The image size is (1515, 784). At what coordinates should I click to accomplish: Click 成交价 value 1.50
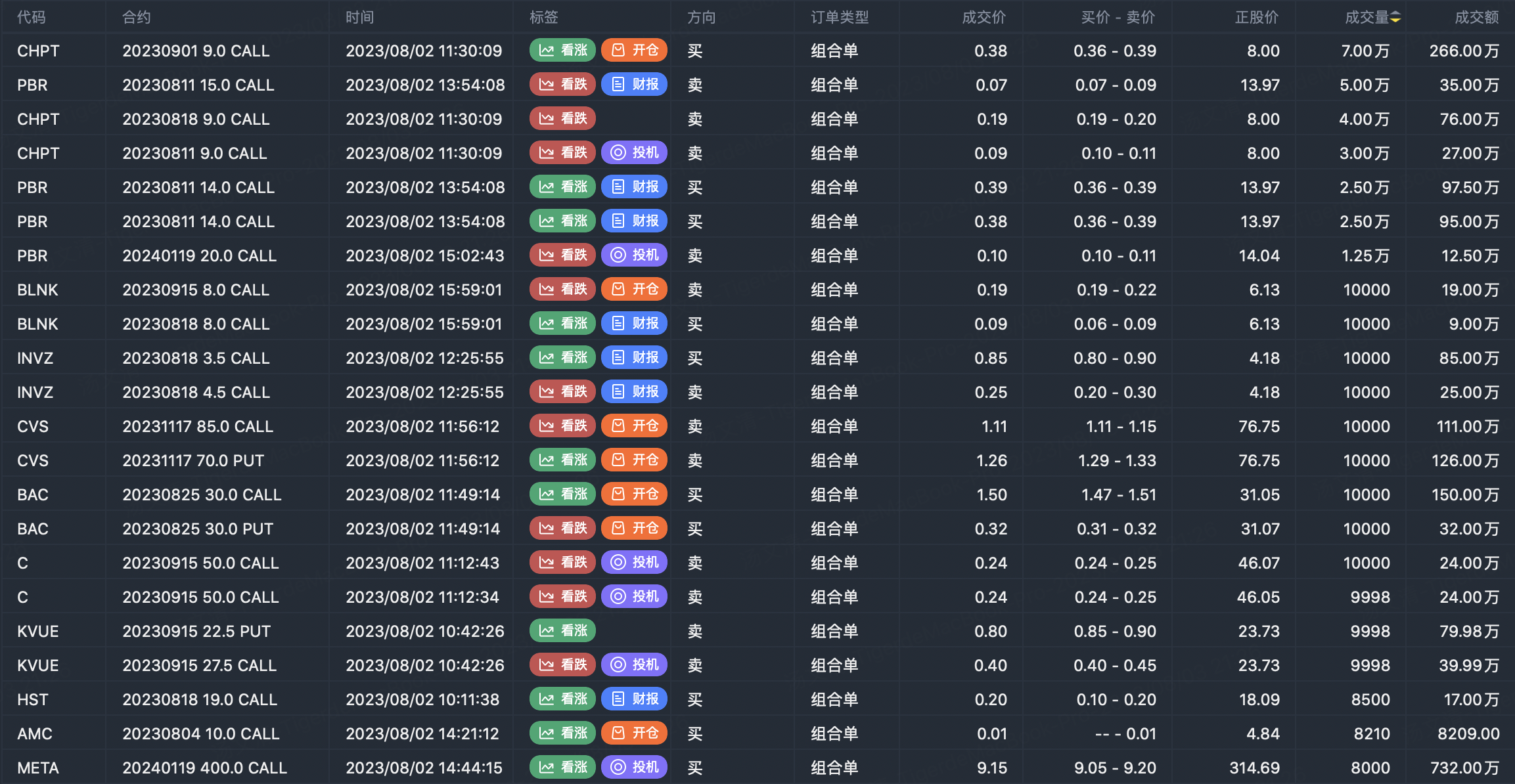click(992, 494)
